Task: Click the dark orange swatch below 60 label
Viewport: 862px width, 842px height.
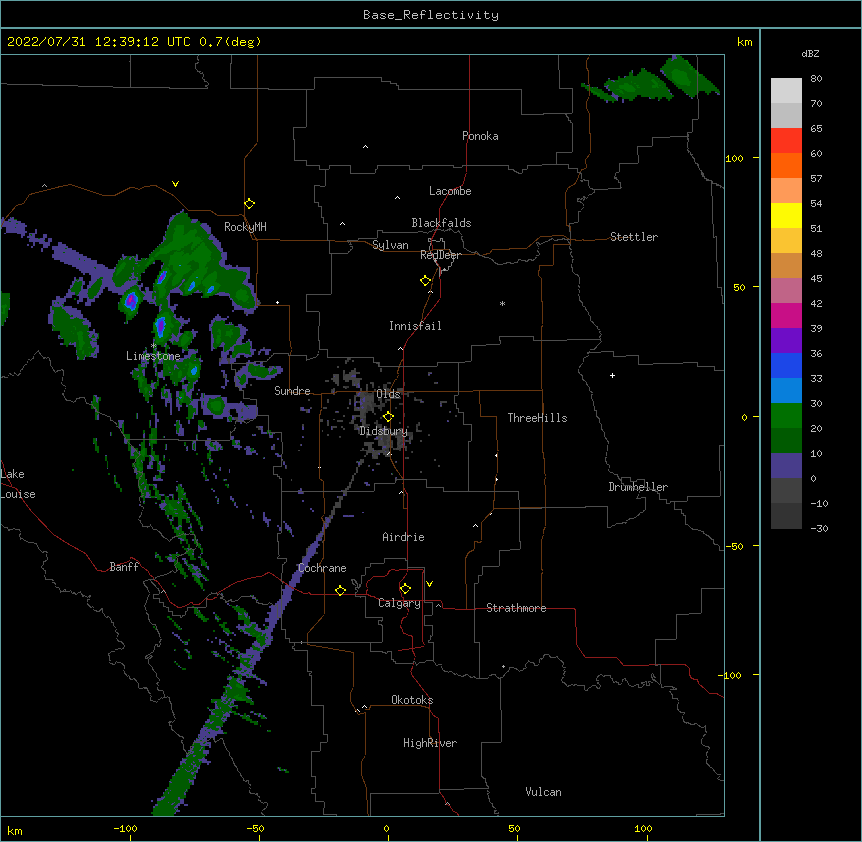Action: coord(786,165)
